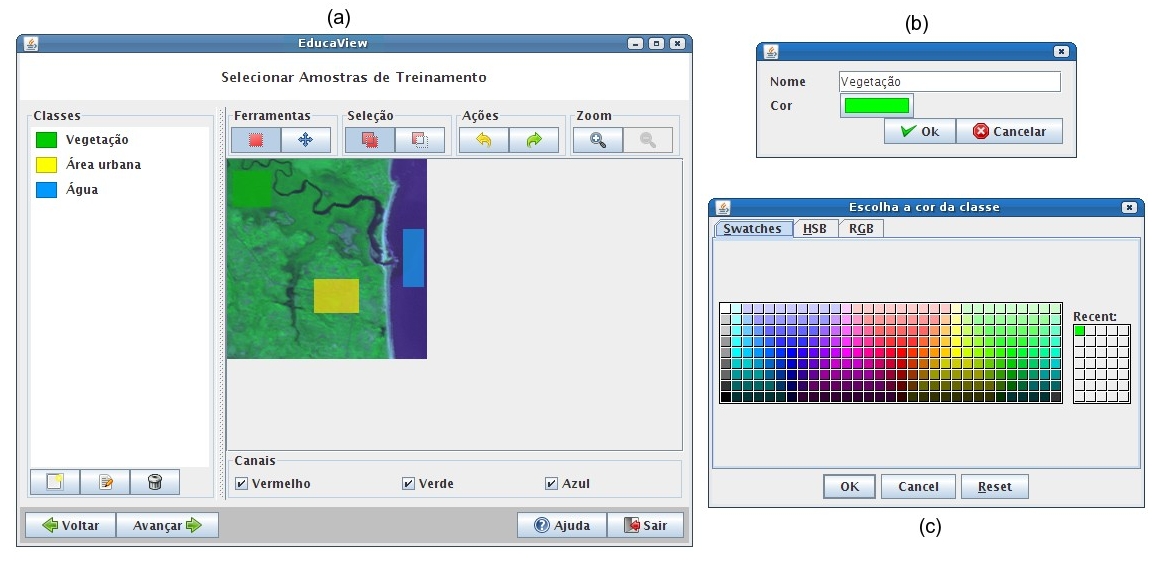Undo last action with yellow arrow
The height and width of the screenshot is (564, 1164).
484,140
